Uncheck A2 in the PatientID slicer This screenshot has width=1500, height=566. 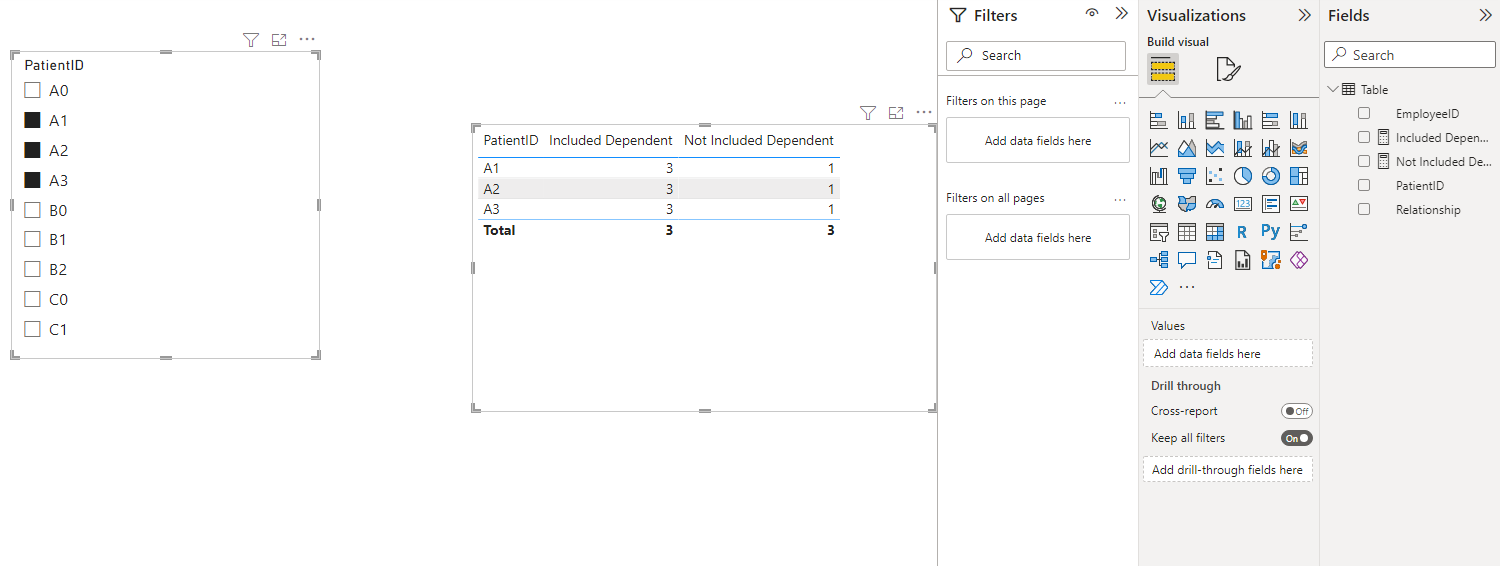[x=32, y=150]
